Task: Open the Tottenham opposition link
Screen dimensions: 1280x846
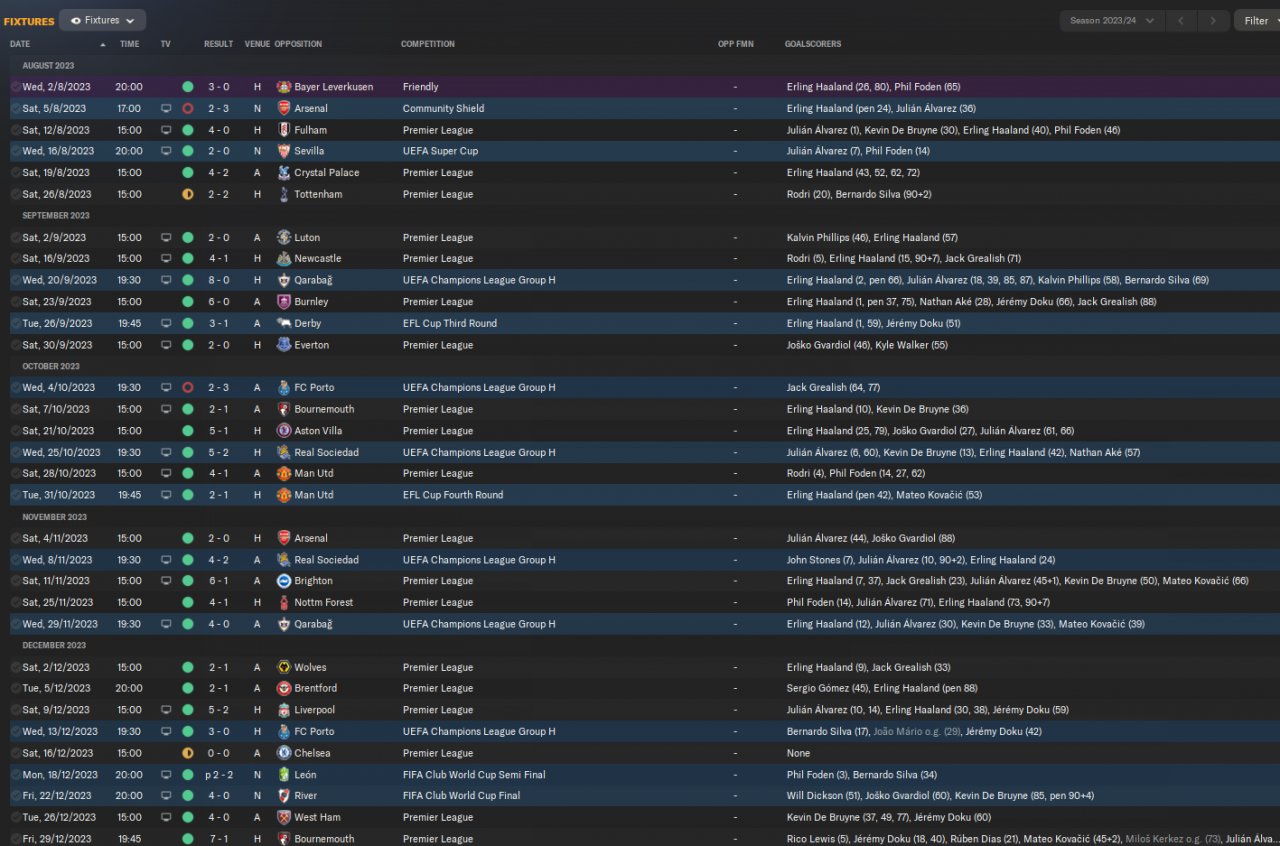Action: pyautogui.click(x=318, y=194)
